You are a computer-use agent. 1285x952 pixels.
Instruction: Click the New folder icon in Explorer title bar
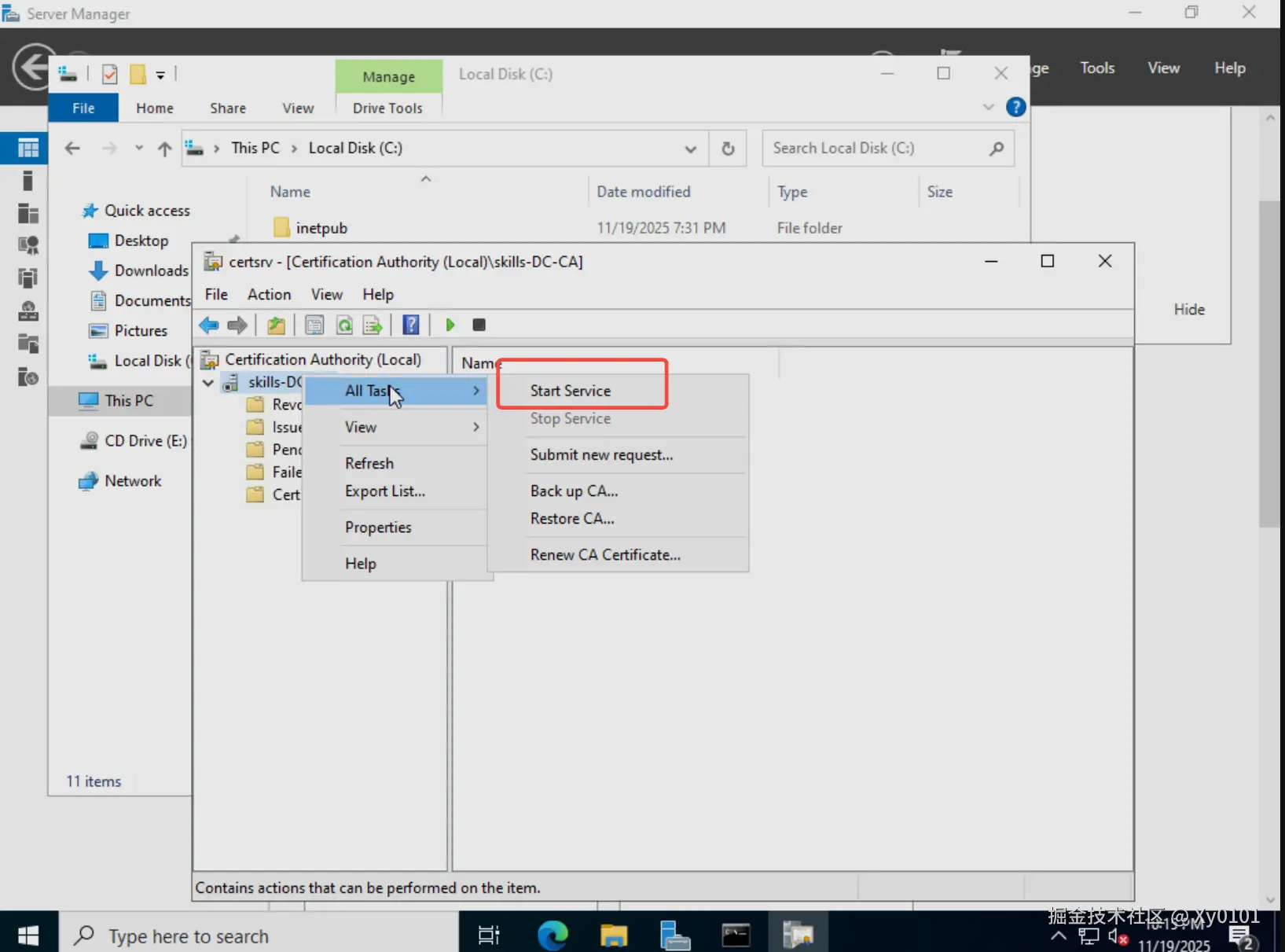point(138,74)
